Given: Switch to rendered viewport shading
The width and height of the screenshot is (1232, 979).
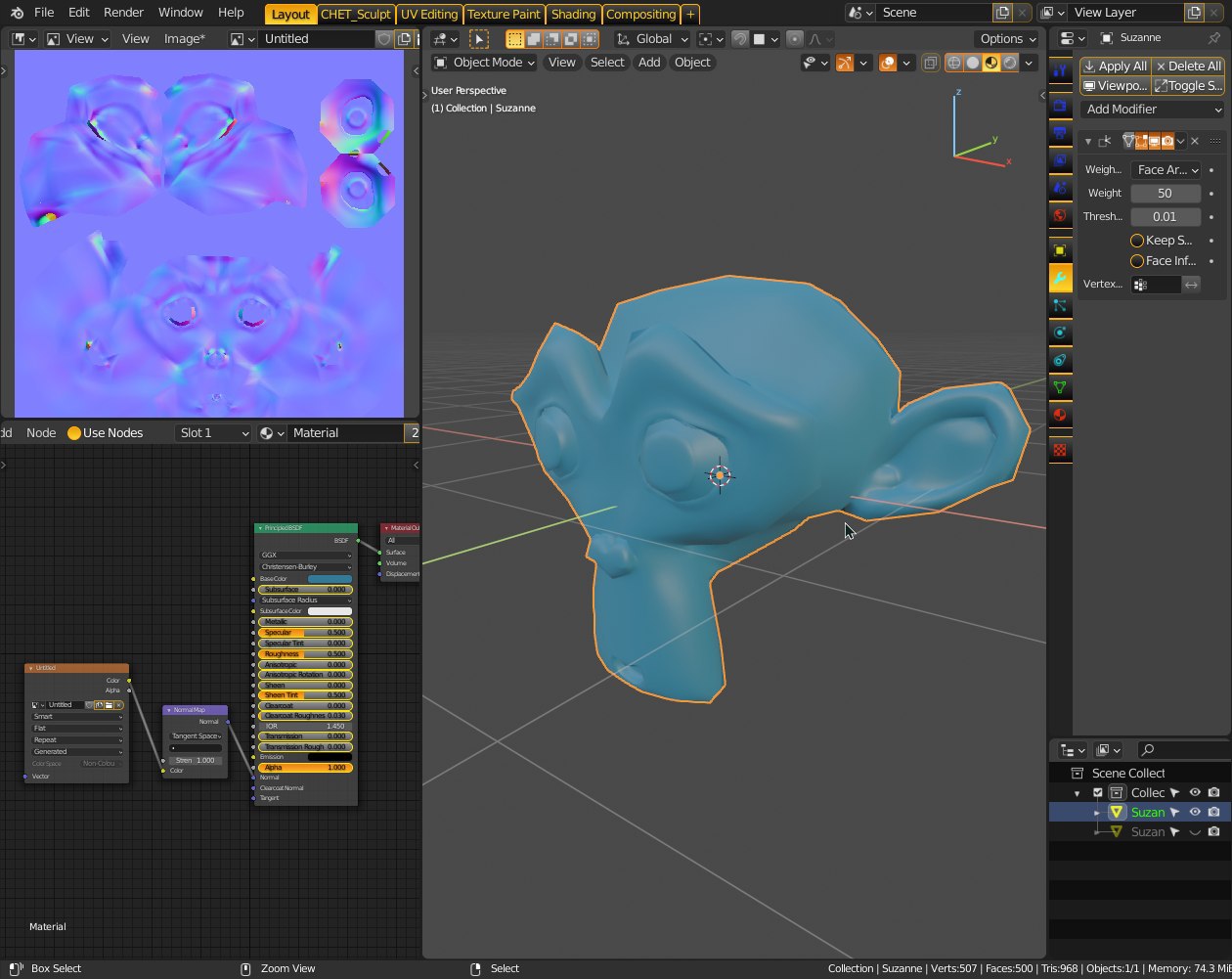Looking at the screenshot, I should click(x=1010, y=63).
